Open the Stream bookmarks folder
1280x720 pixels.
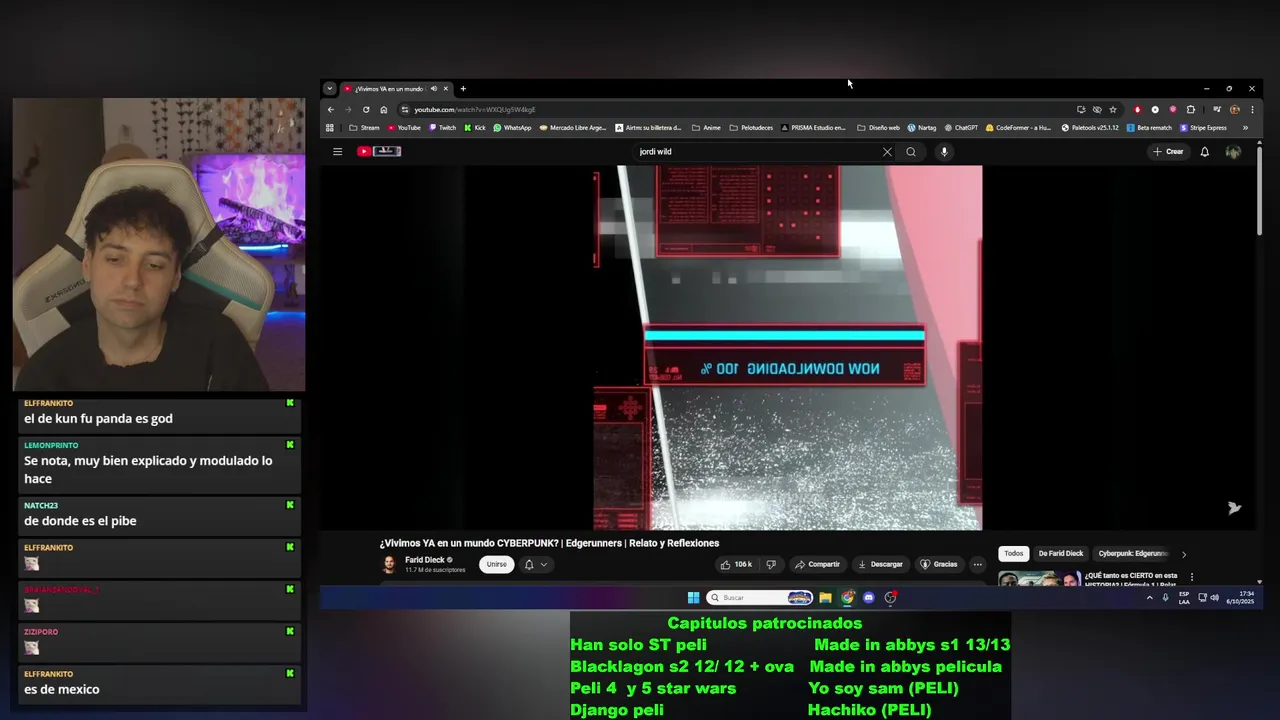pyautogui.click(x=364, y=128)
